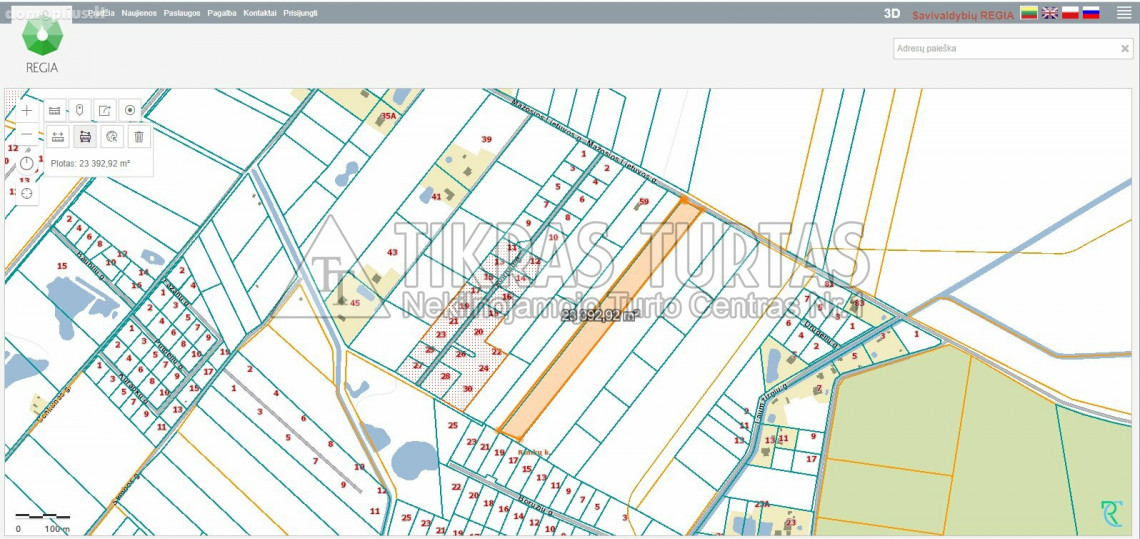Switch to 3D map view

(x=892, y=14)
